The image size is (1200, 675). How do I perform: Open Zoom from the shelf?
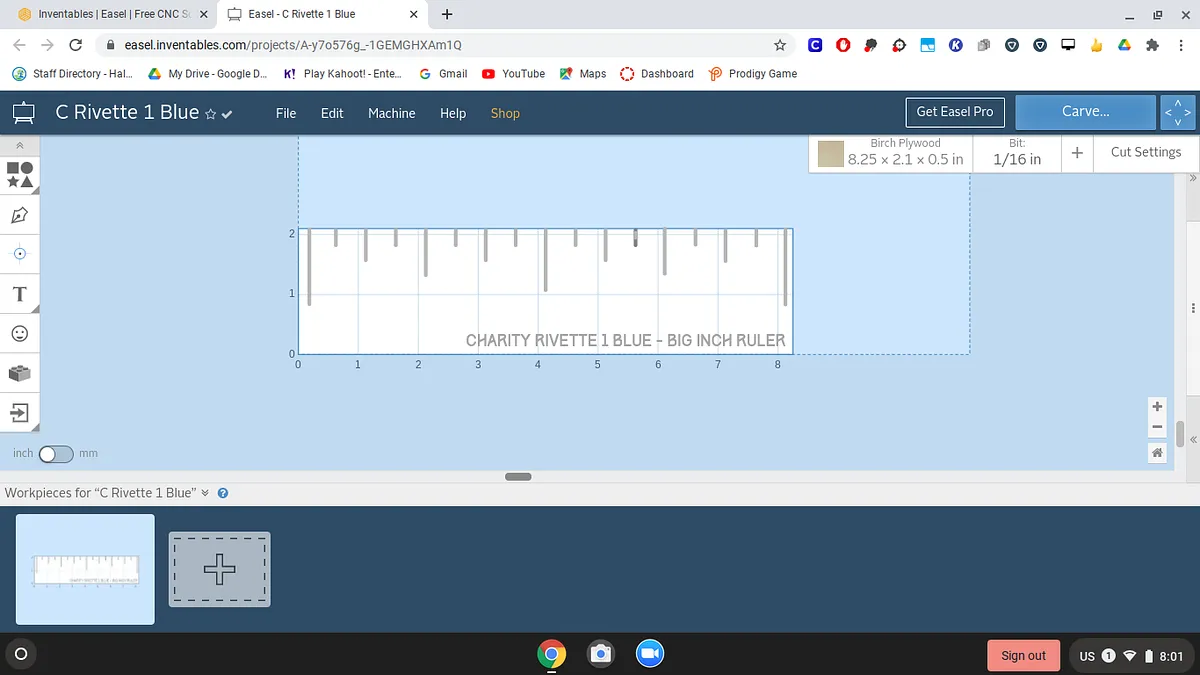click(650, 654)
